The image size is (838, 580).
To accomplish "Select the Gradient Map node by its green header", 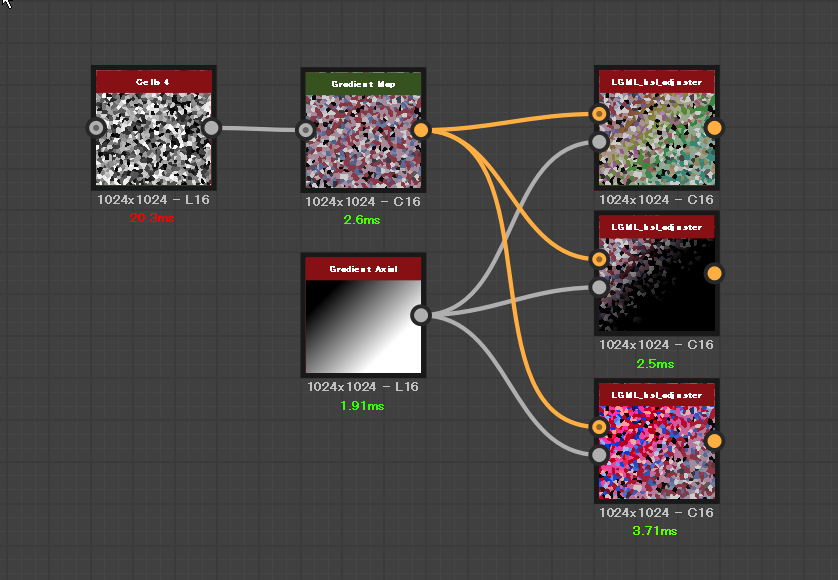I will coord(364,84).
